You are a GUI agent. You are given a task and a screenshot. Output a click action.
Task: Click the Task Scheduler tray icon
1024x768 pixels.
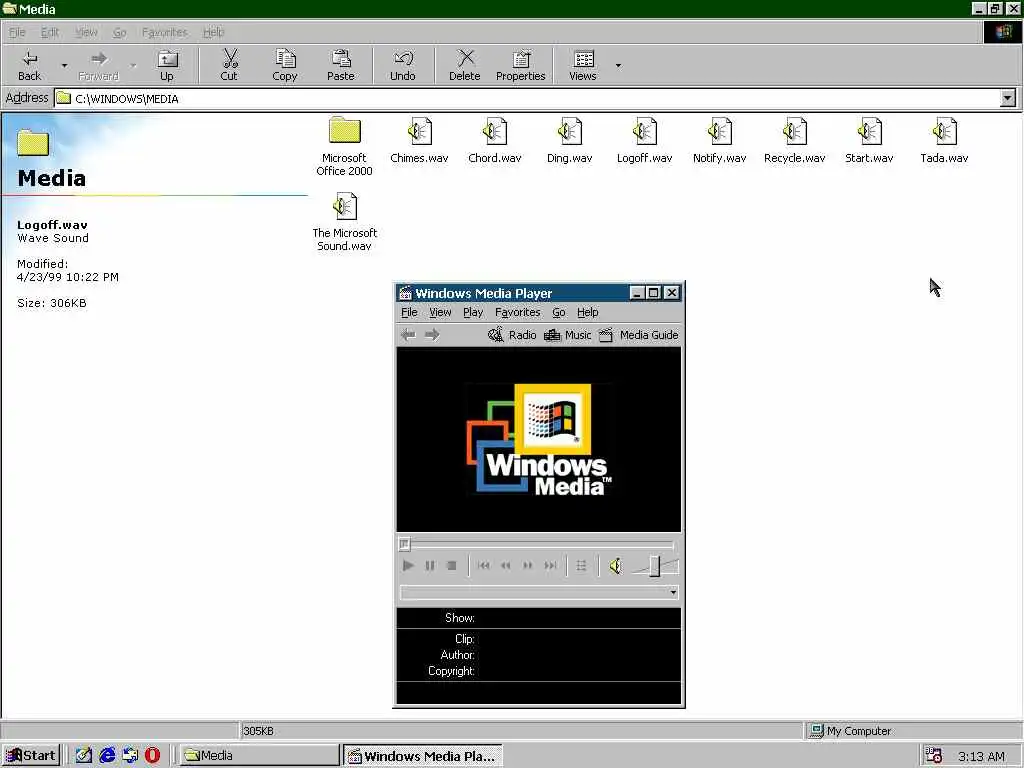tap(934, 756)
